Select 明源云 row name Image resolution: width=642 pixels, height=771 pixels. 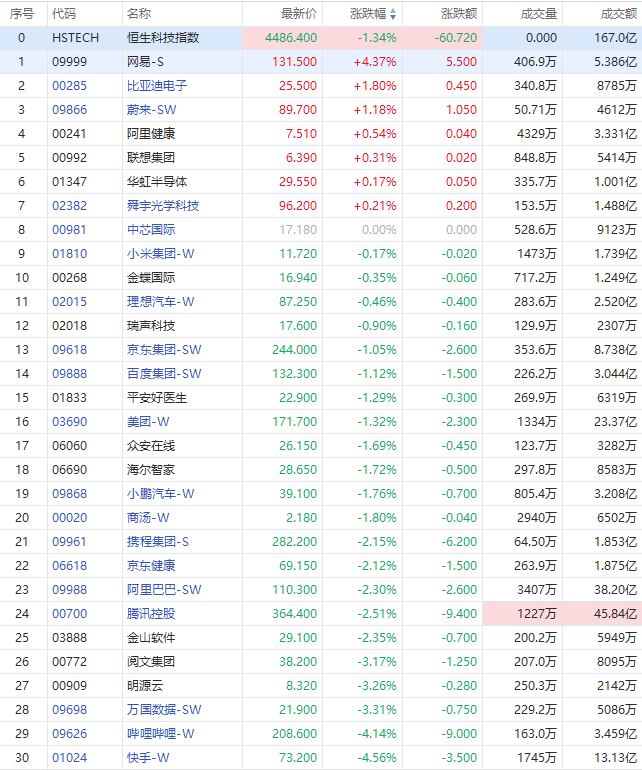pyautogui.click(x=145, y=685)
